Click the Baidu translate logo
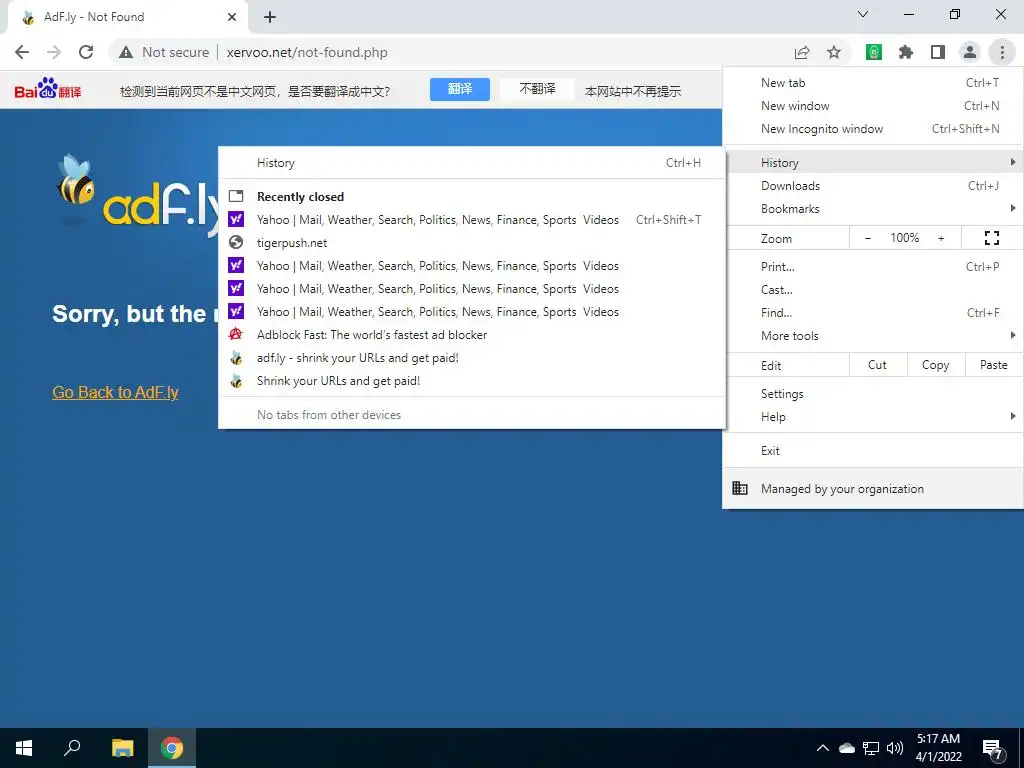1024x768 pixels. (x=48, y=89)
